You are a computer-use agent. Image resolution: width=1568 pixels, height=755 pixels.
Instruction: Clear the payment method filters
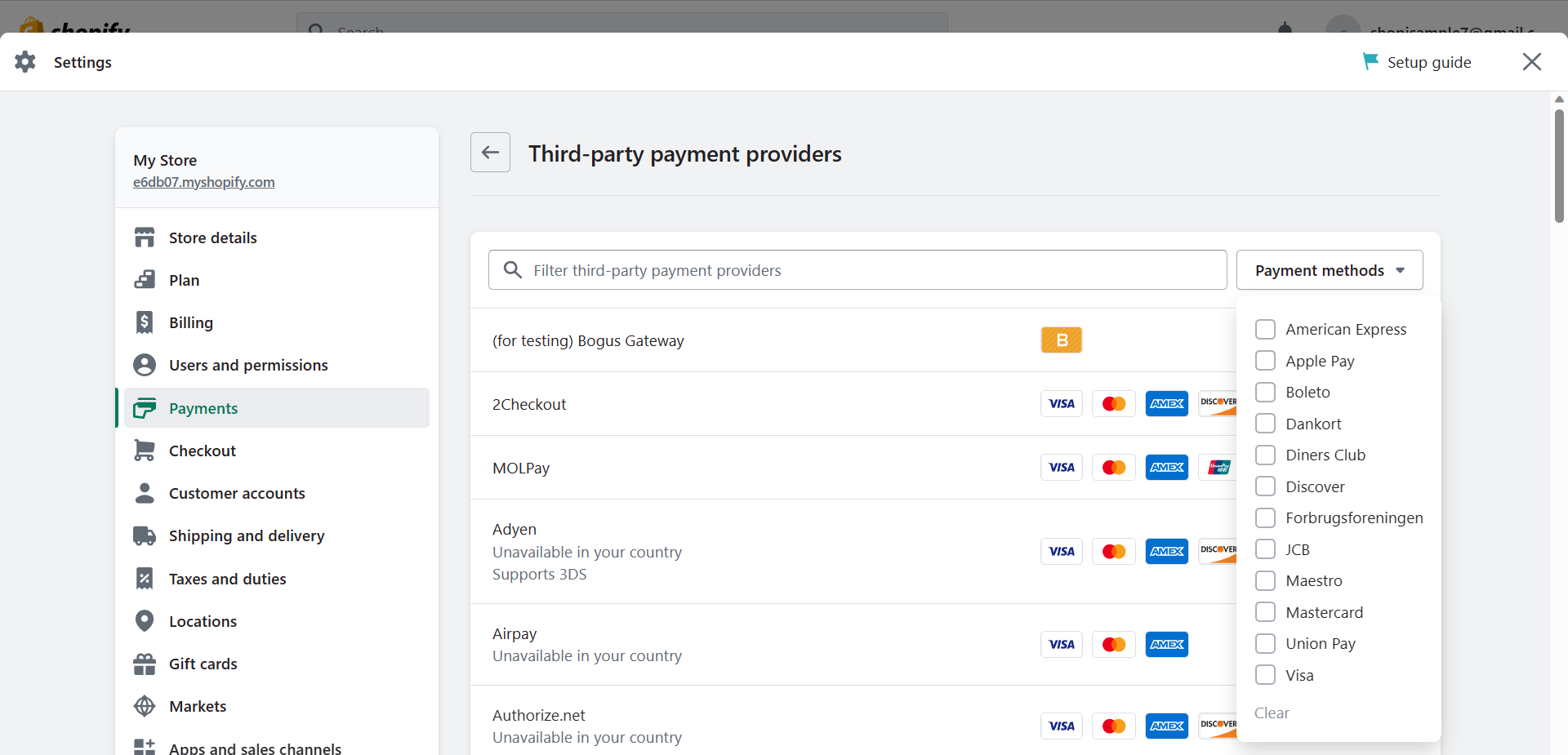click(1272, 713)
